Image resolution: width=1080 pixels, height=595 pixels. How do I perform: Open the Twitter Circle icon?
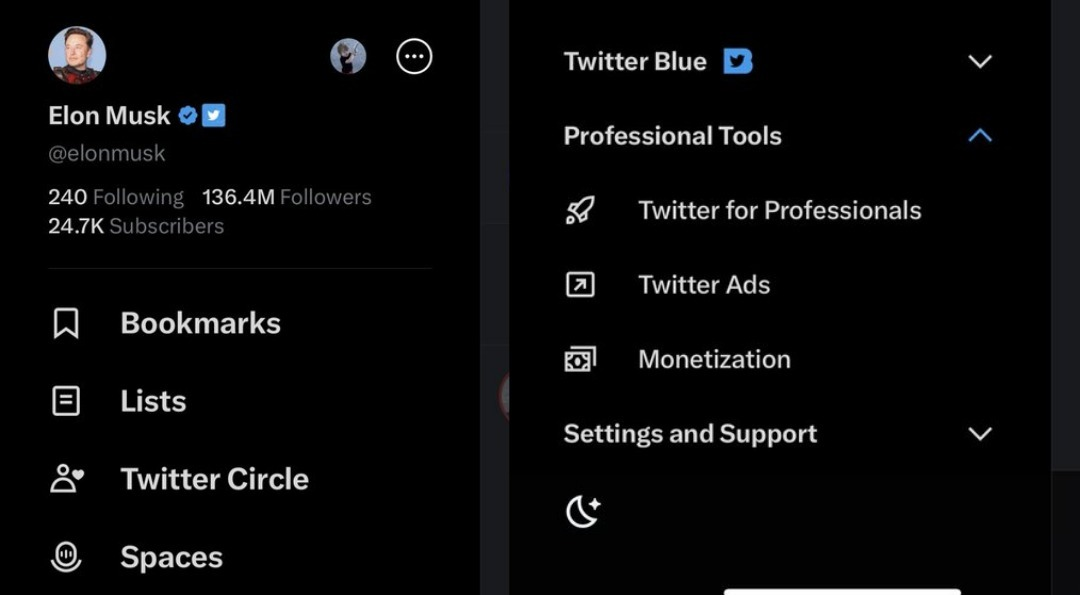pyautogui.click(x=65, y=478)
